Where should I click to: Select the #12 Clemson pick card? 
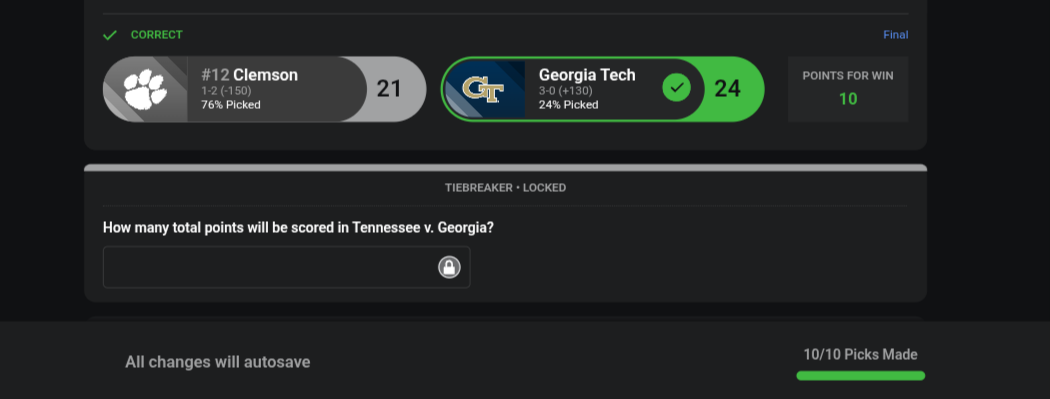point(265,89)
